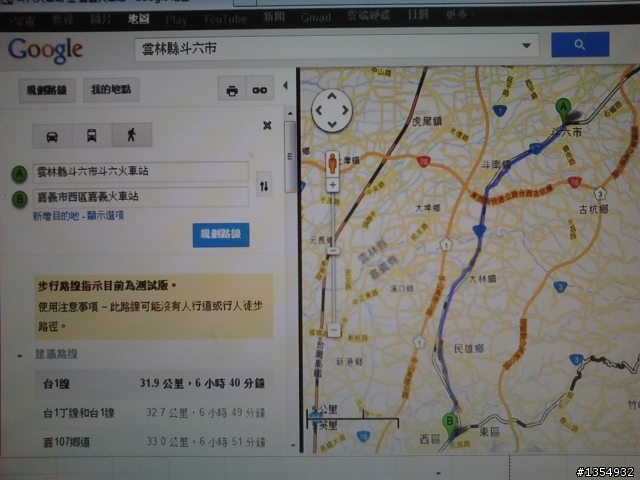
Task: Click the blue 規劃路線 button
Action: [221, 235]
